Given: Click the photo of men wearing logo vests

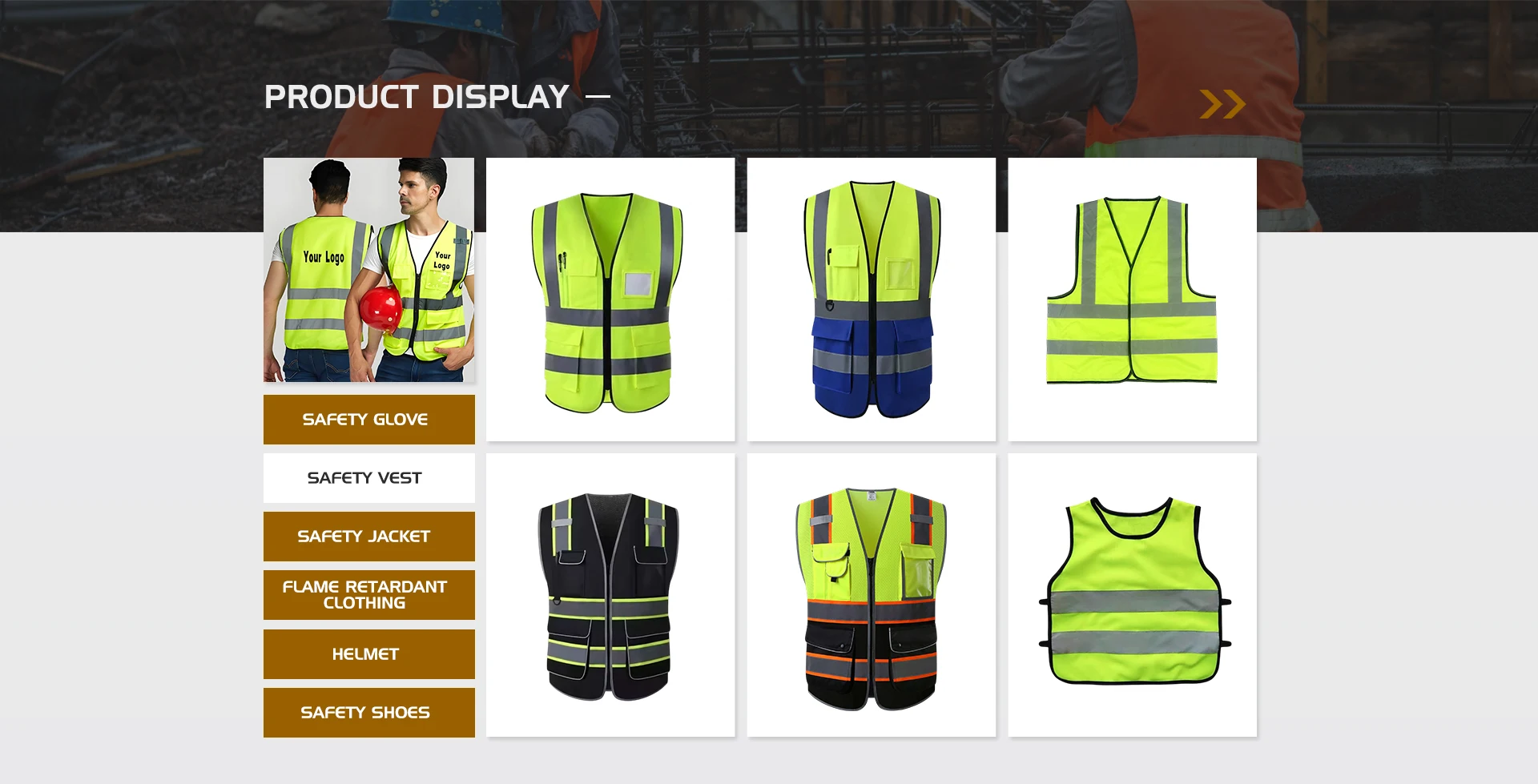Looking at the screenshot, I should (368, 269).
